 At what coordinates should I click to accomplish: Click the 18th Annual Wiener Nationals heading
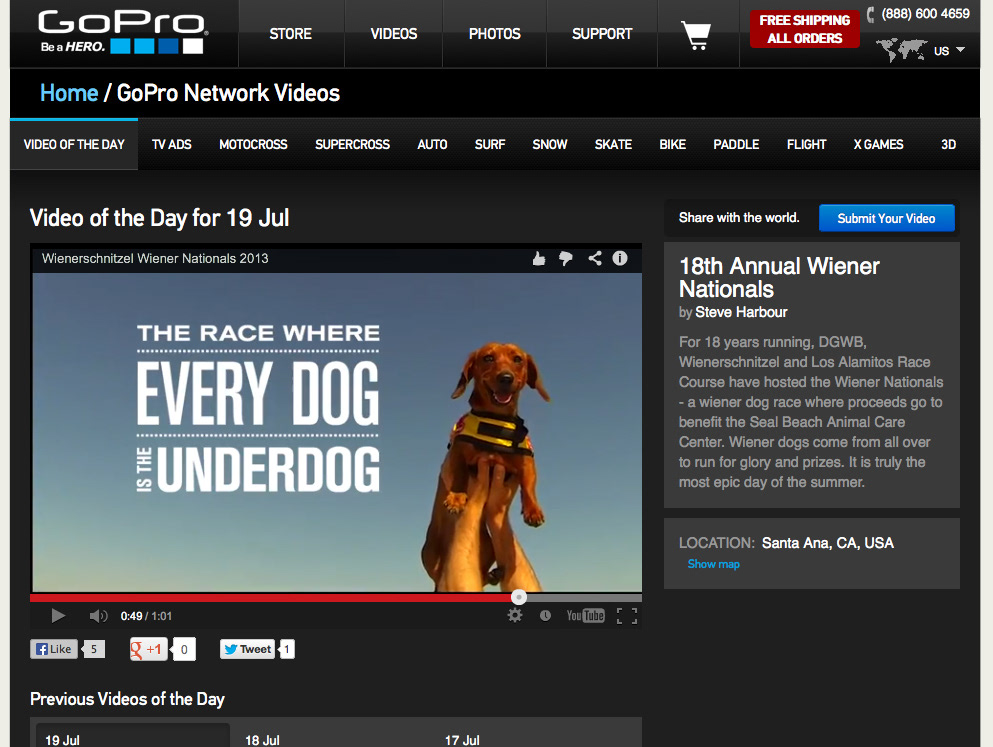click(779, 277)
